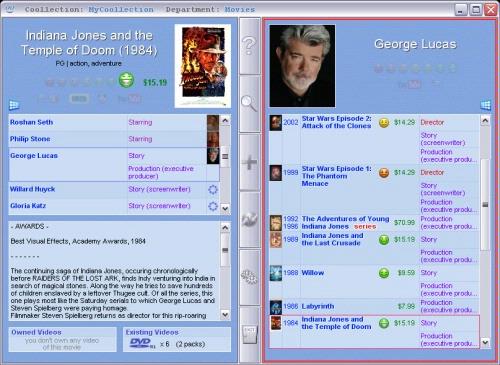Click Roshan Seth's small photo thumbnail
Viewport: 500px width, 365px height.
(x=213, y=123)
